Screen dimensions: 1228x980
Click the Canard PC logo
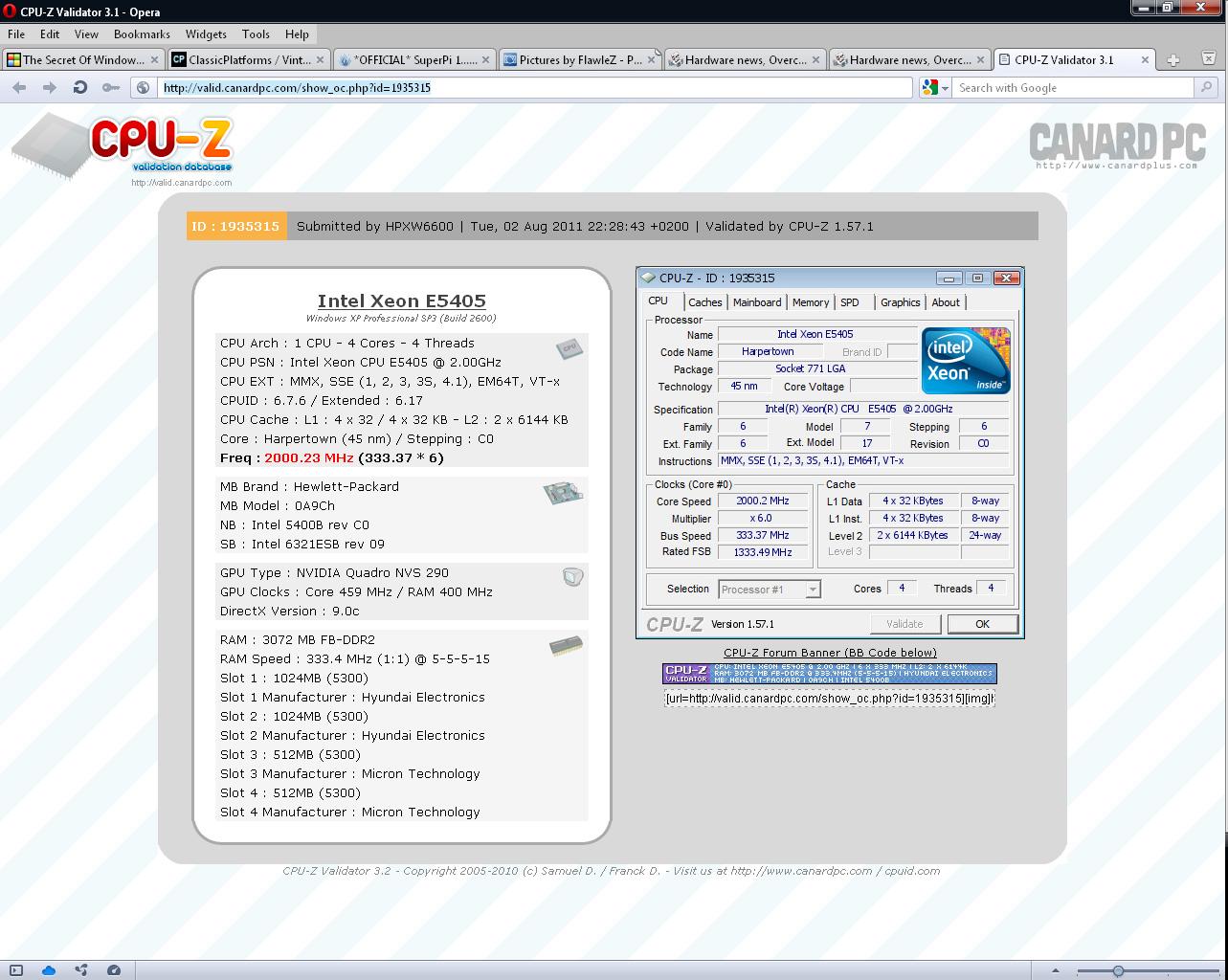(x=1117, y=145)
